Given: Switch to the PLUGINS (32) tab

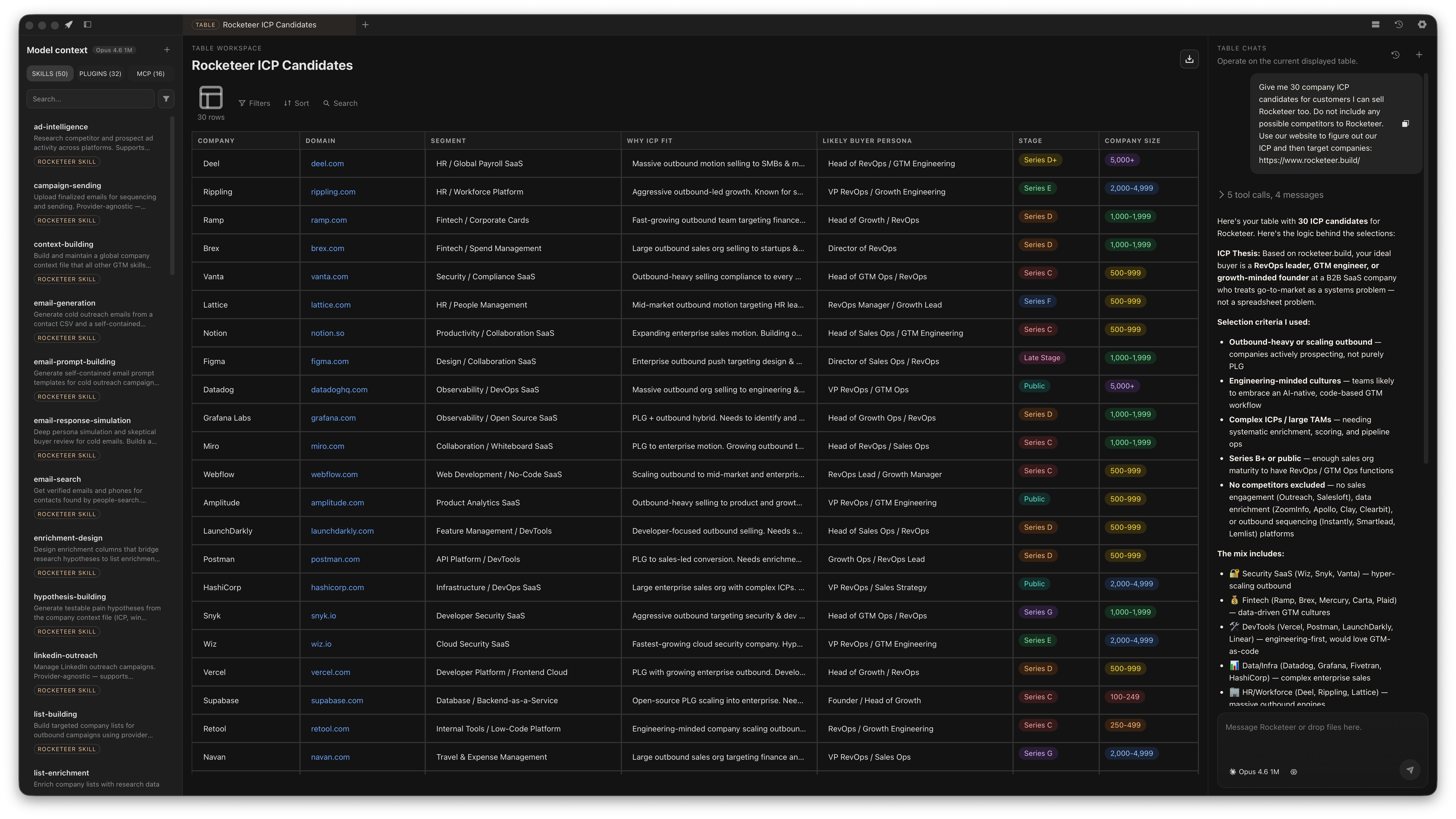Looking at the screenshot, I should click(x=100, y=73).
